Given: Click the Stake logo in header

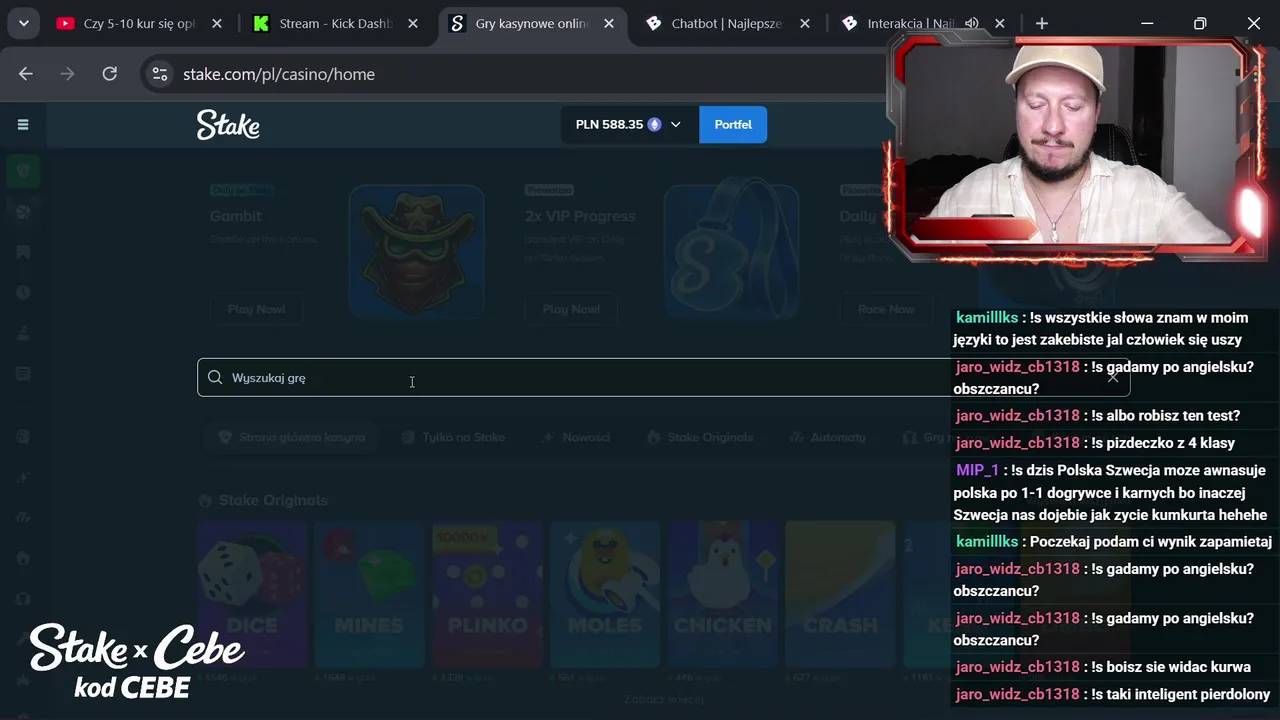Looking at the screenshot, I should (x=228, y=125).
